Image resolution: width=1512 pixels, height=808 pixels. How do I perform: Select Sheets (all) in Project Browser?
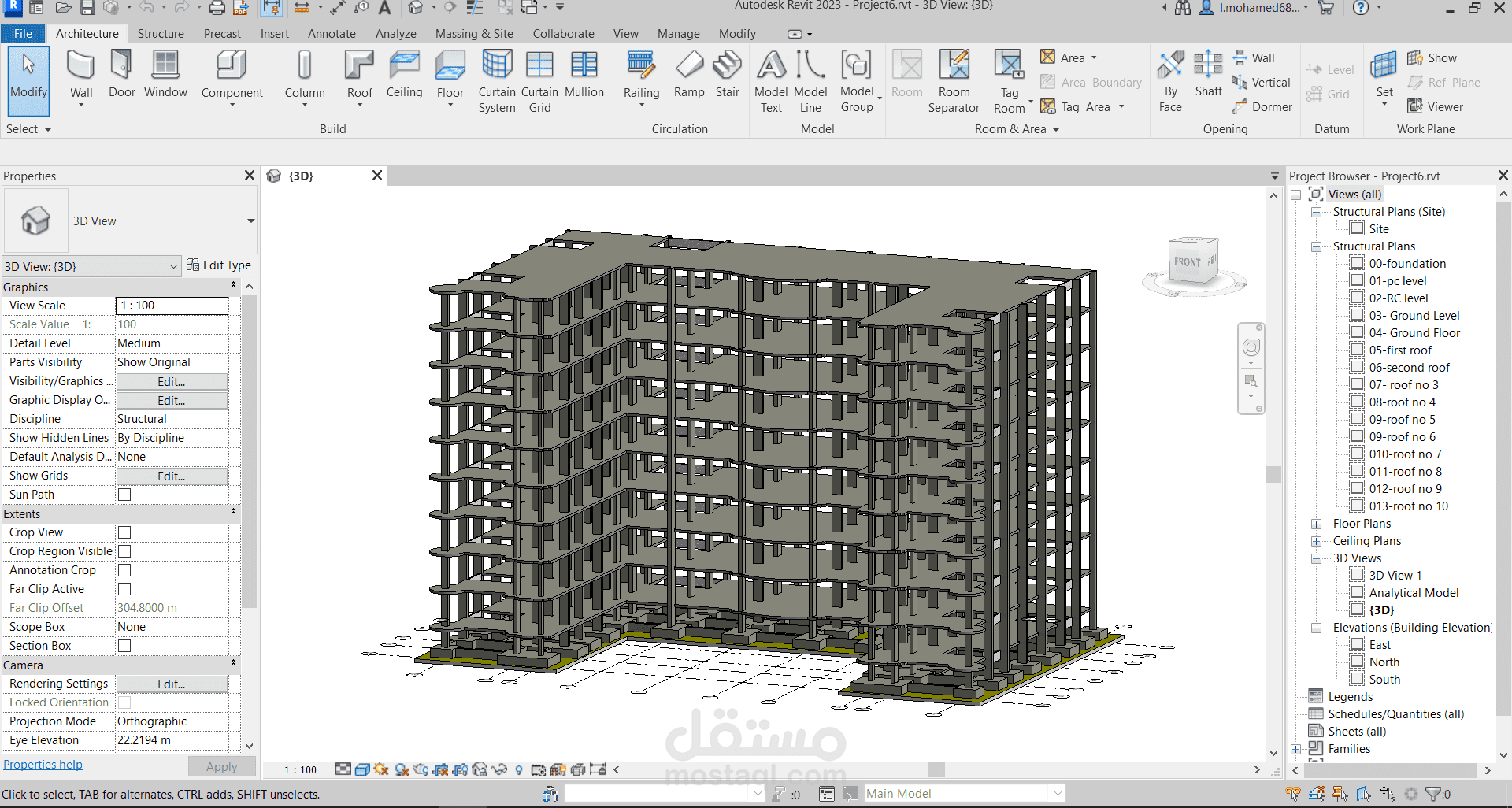click(x=1357, y=732)
